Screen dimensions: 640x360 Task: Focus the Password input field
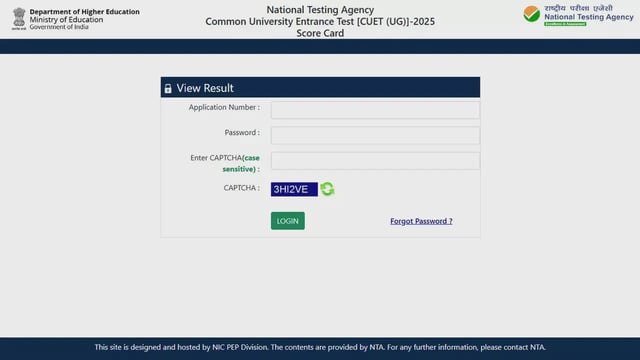[375, 136]
